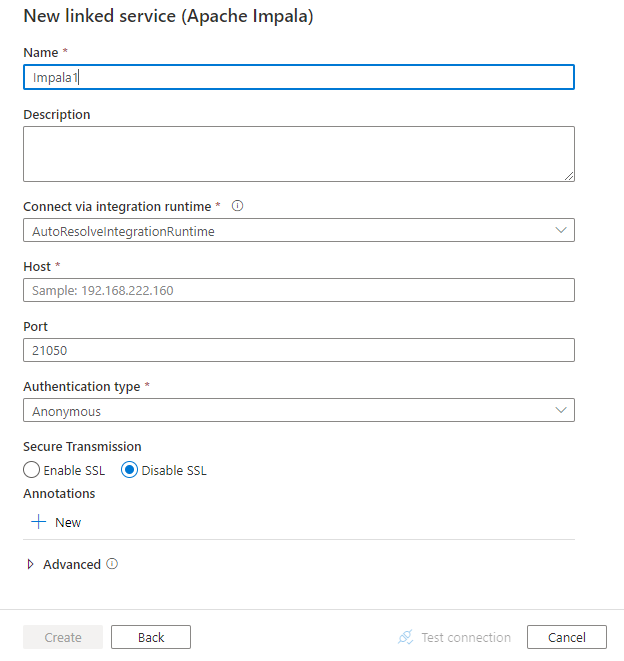Expand the Advanced section triangle
Viewport: 624px width, 661px height.
point(30,565)
